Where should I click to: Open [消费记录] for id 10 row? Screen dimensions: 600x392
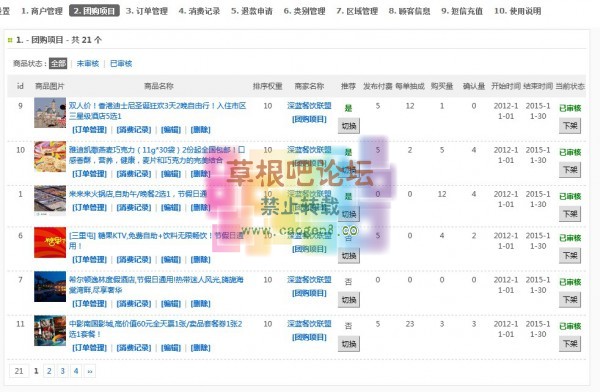[134, 174]
